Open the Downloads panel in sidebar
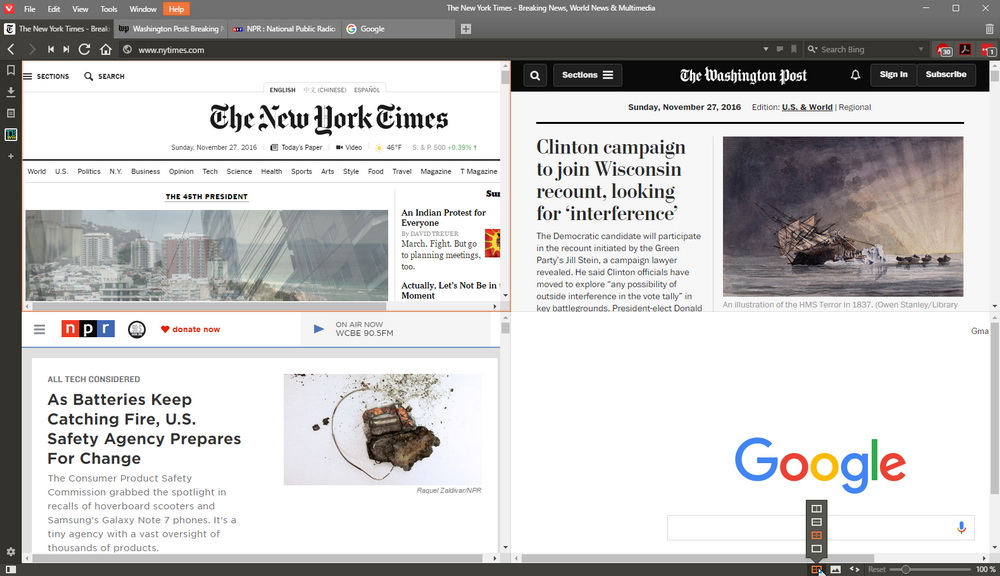 pos(11,92)
